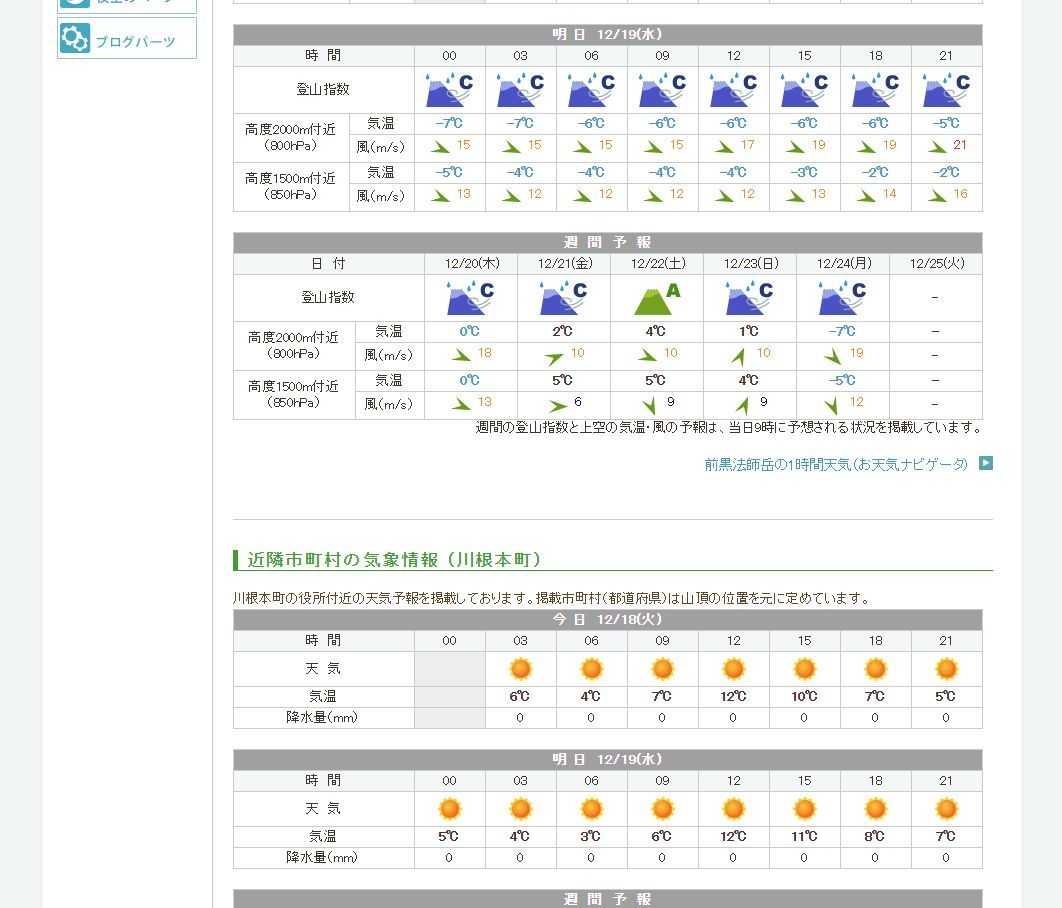The height and width of the screenshot is (908, 1062).
Task: Click tomorrow's 21:00 climbing index C icon
Action: coord(946,90)
